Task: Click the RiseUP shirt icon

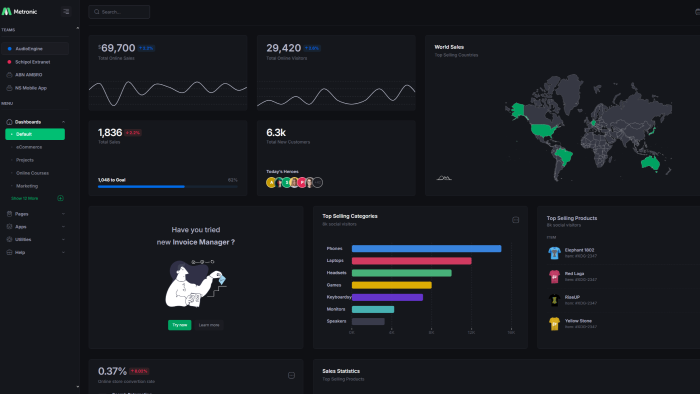Action: 554,300
